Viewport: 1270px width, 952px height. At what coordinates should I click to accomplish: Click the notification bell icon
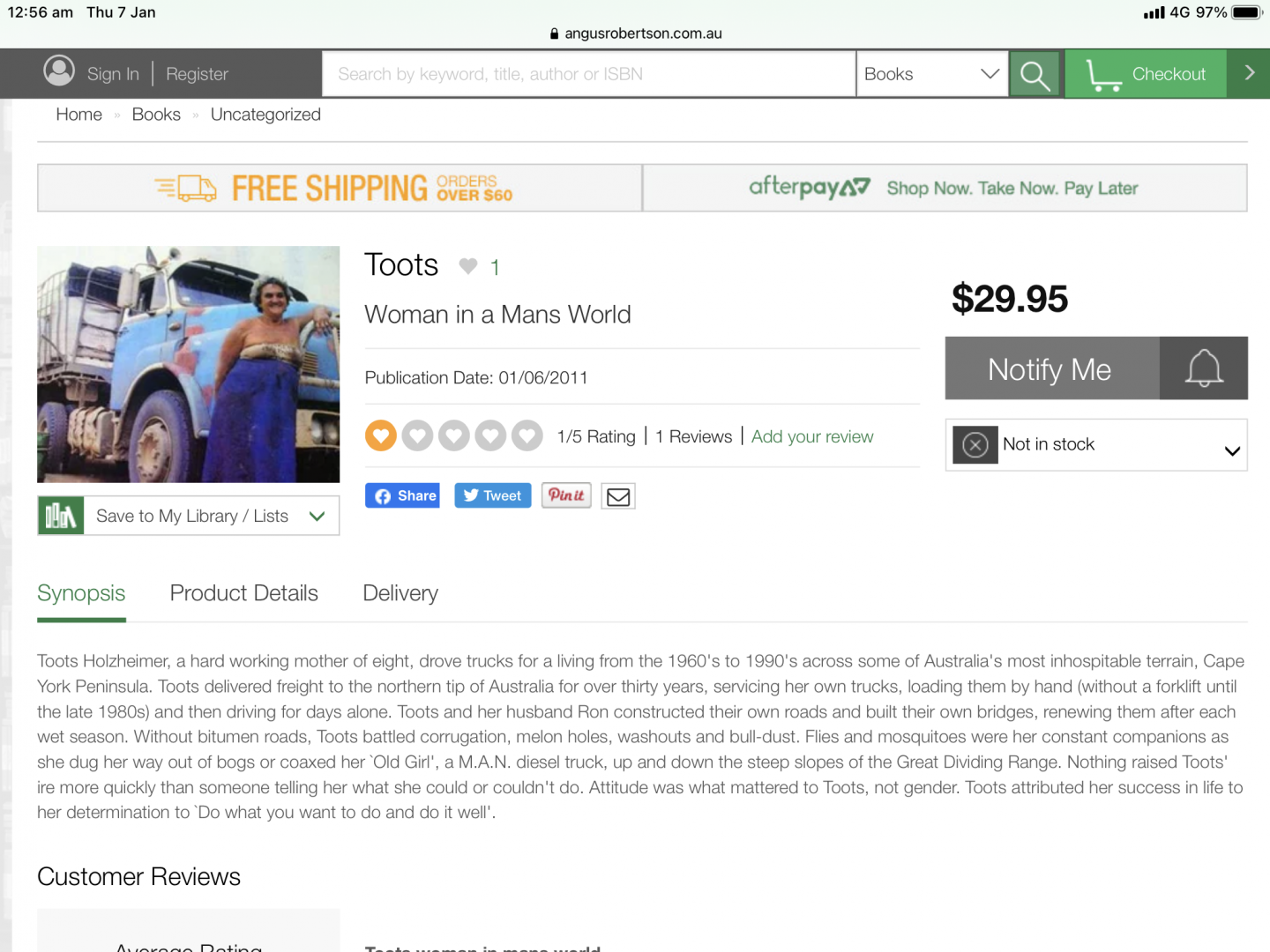pyautogui.click(x=1203, y=368)
